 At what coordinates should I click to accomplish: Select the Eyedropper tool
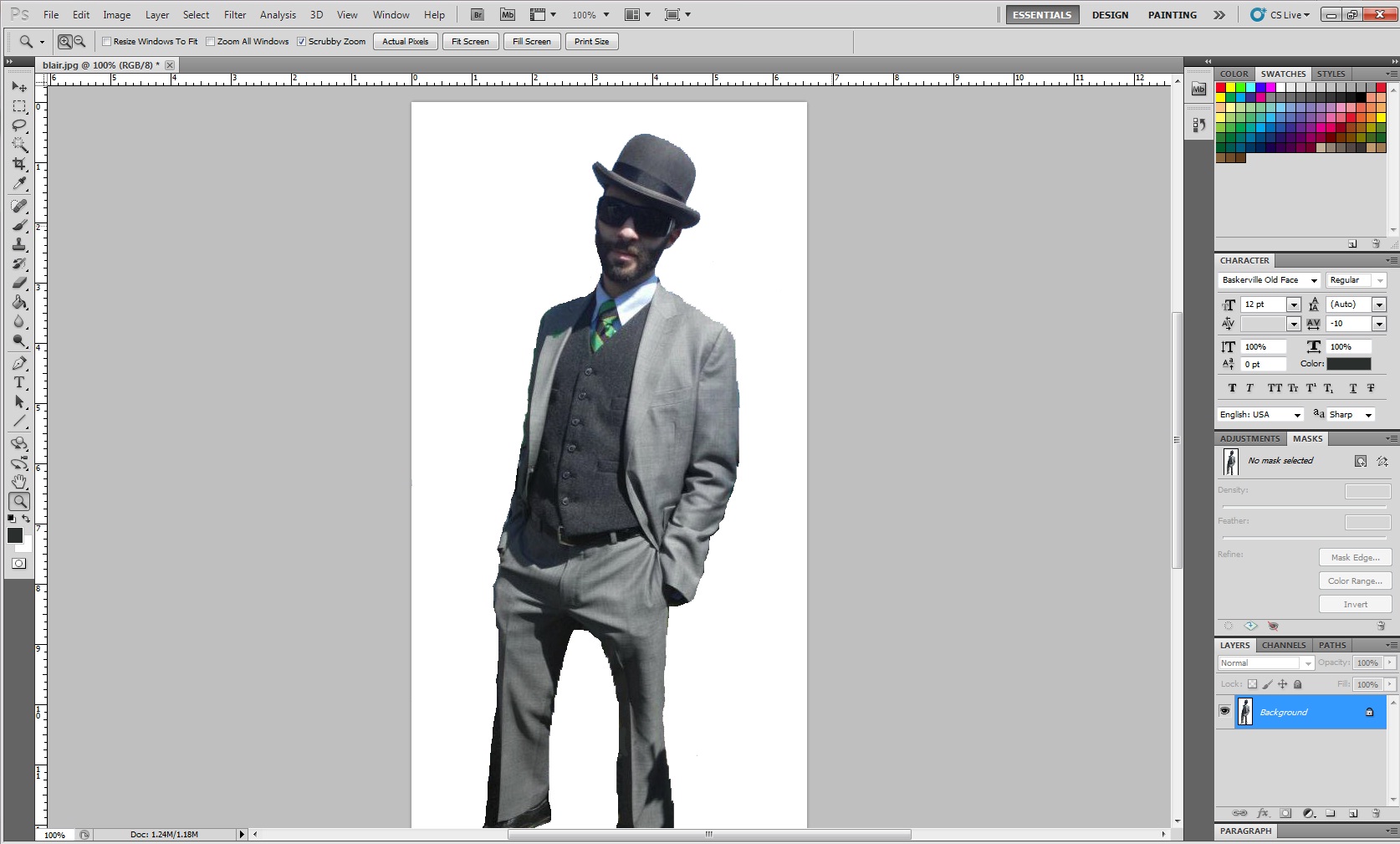click(x=19, y=183)
